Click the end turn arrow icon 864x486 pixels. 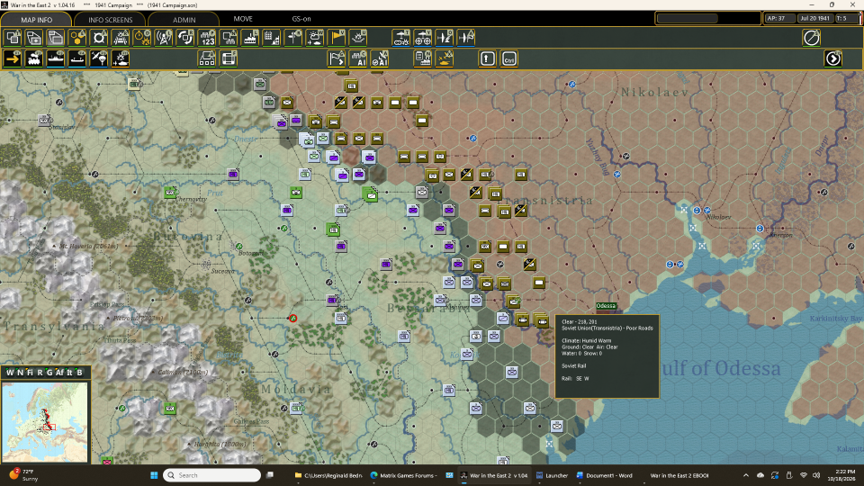point(833,58)
